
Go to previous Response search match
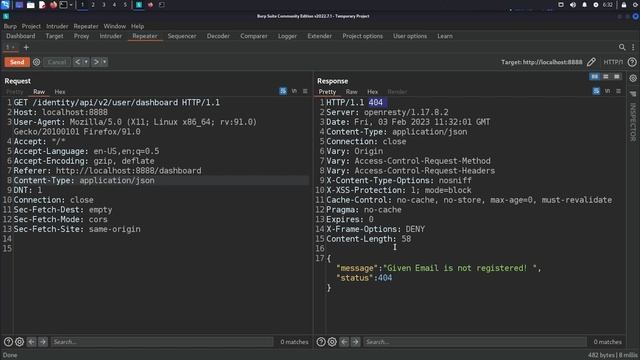pos(344,342)
